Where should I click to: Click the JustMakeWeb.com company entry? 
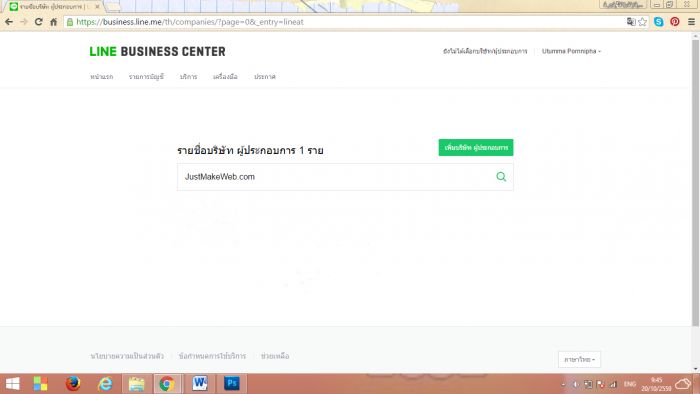pos(220,177)
